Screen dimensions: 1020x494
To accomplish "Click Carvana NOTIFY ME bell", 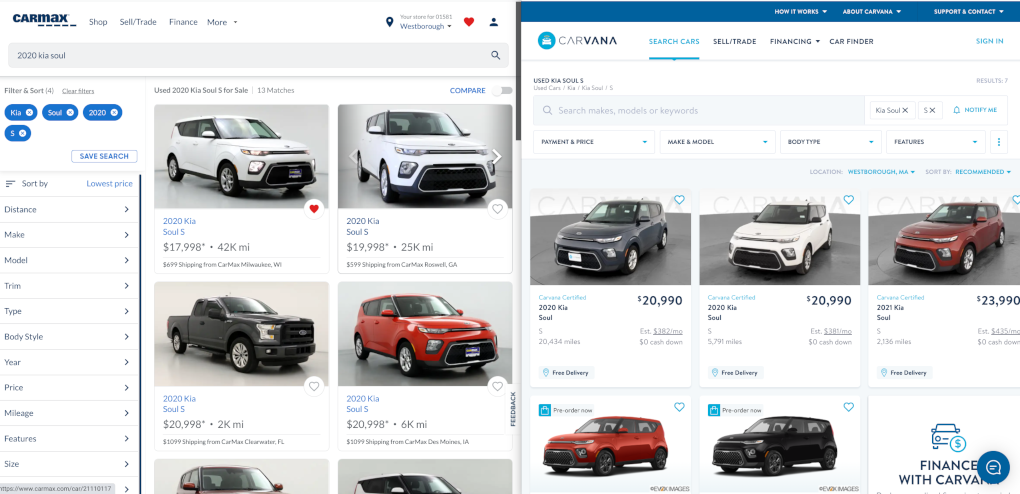I will (x=956, y=110).
